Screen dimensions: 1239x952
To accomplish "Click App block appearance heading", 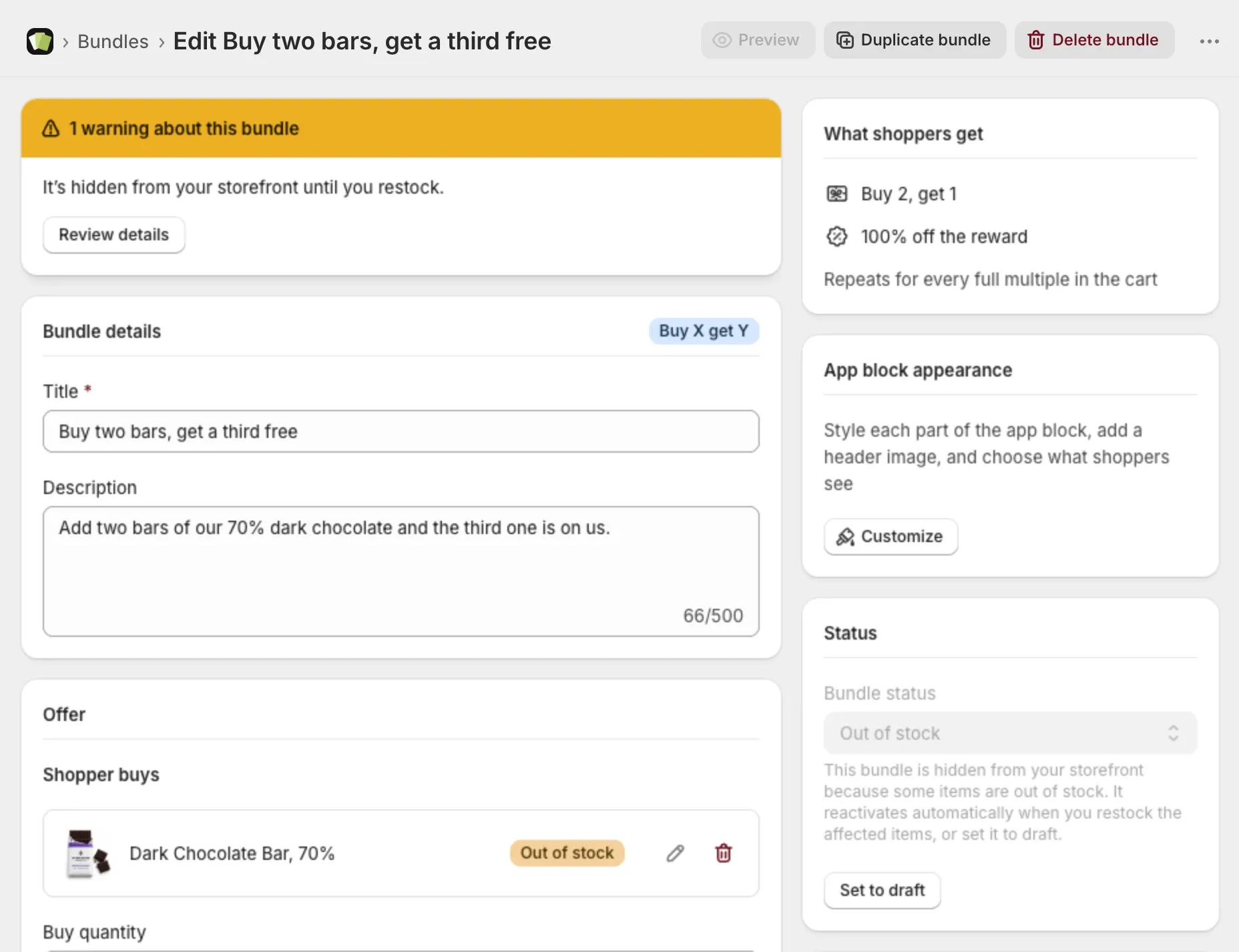I will coord(918,370).
